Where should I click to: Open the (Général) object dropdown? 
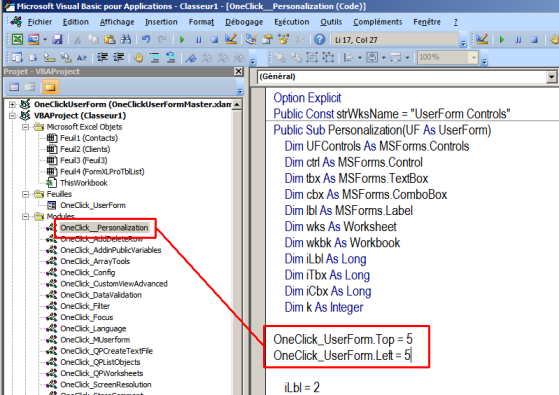pyautogui.click(x=552, y=77)
